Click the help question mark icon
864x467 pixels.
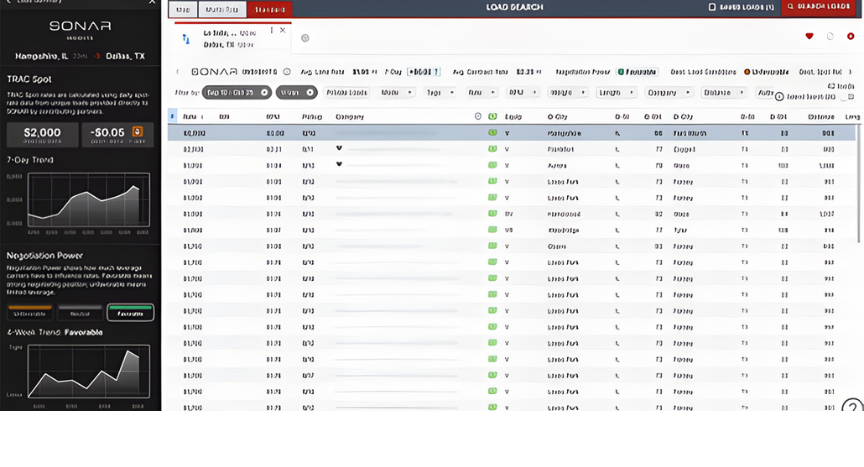[852, 407]
